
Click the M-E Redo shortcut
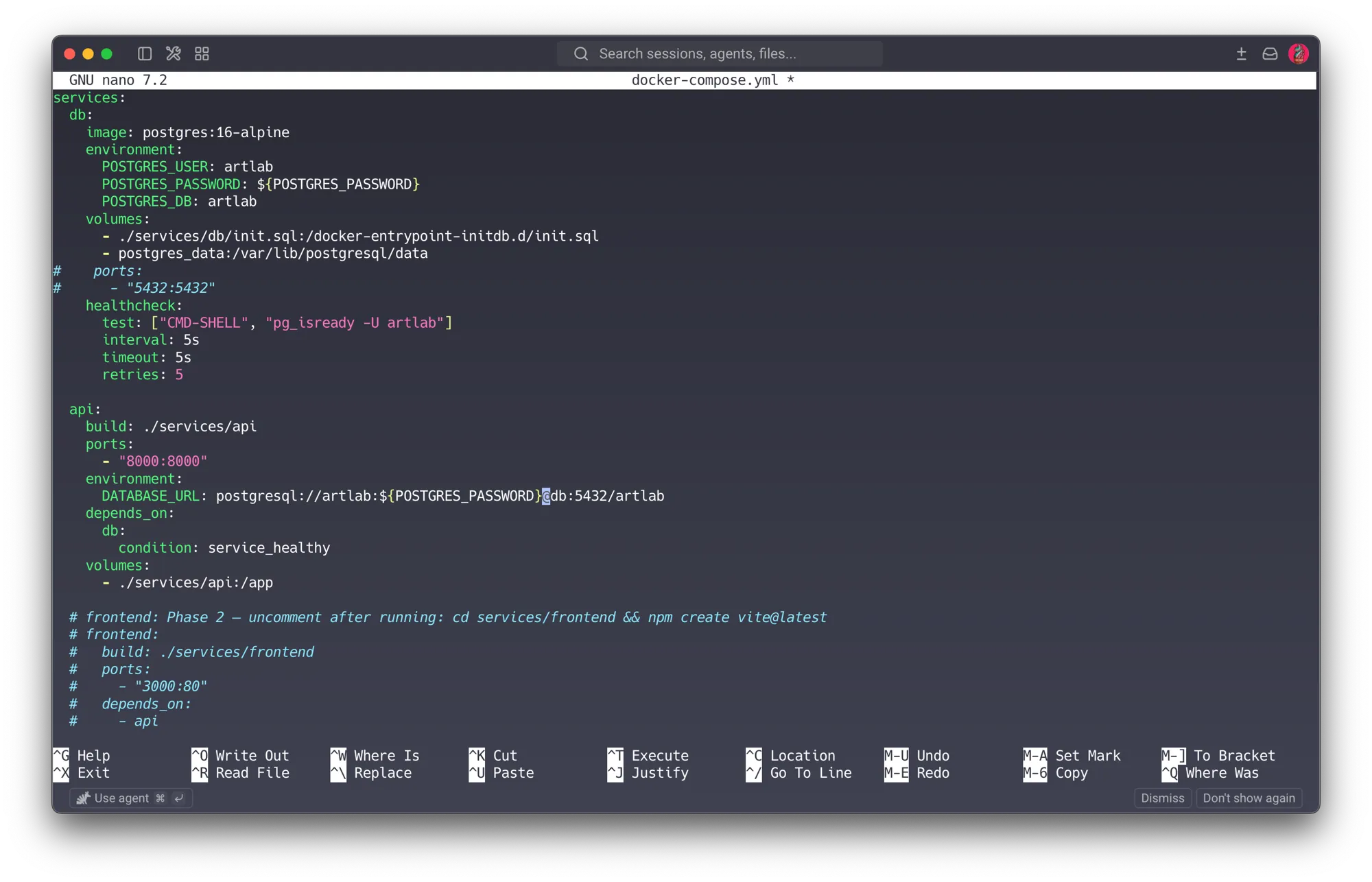click(x=917, y=773)
